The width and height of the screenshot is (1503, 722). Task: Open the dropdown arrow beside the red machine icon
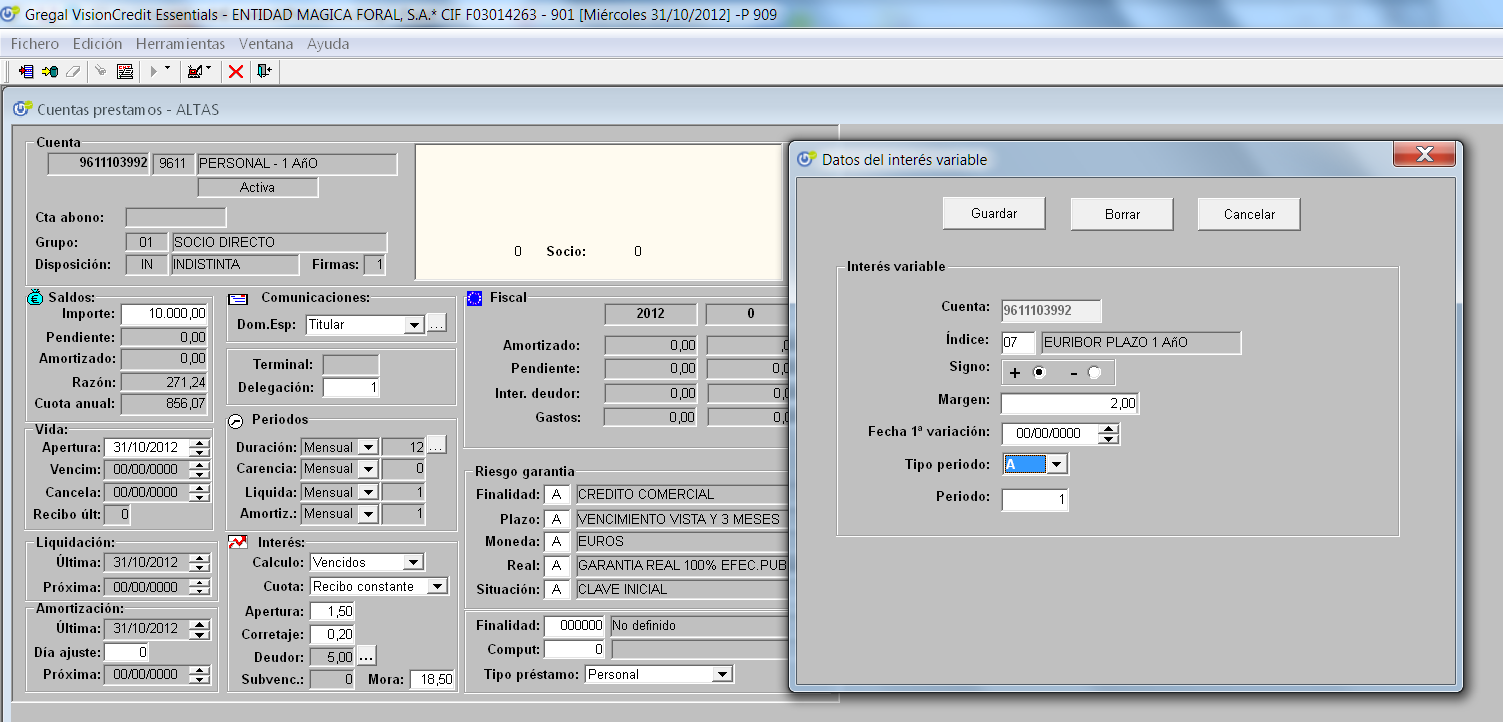pos(208,69)
